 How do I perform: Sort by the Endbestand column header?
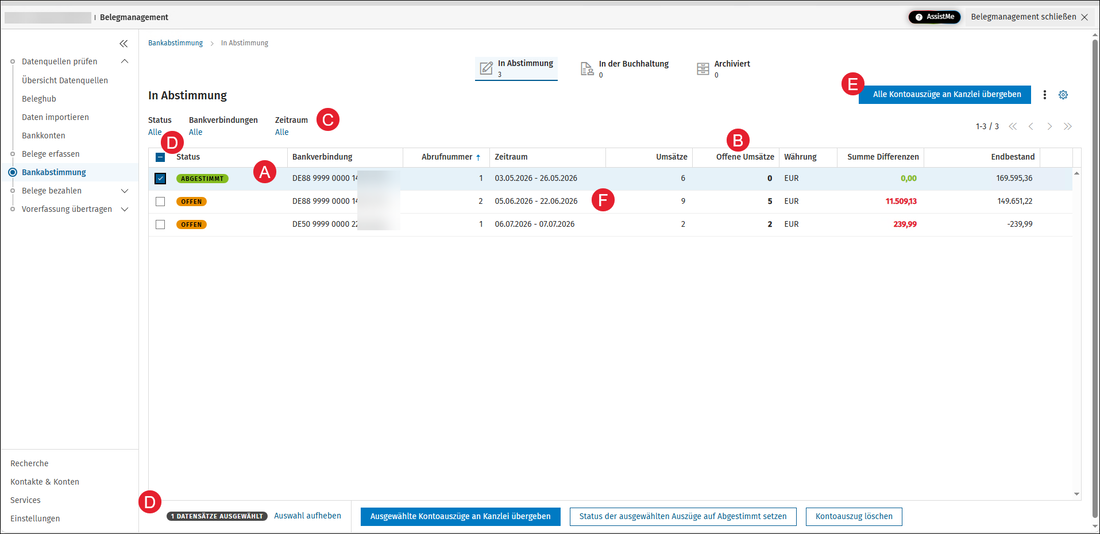pos(1013,157)
